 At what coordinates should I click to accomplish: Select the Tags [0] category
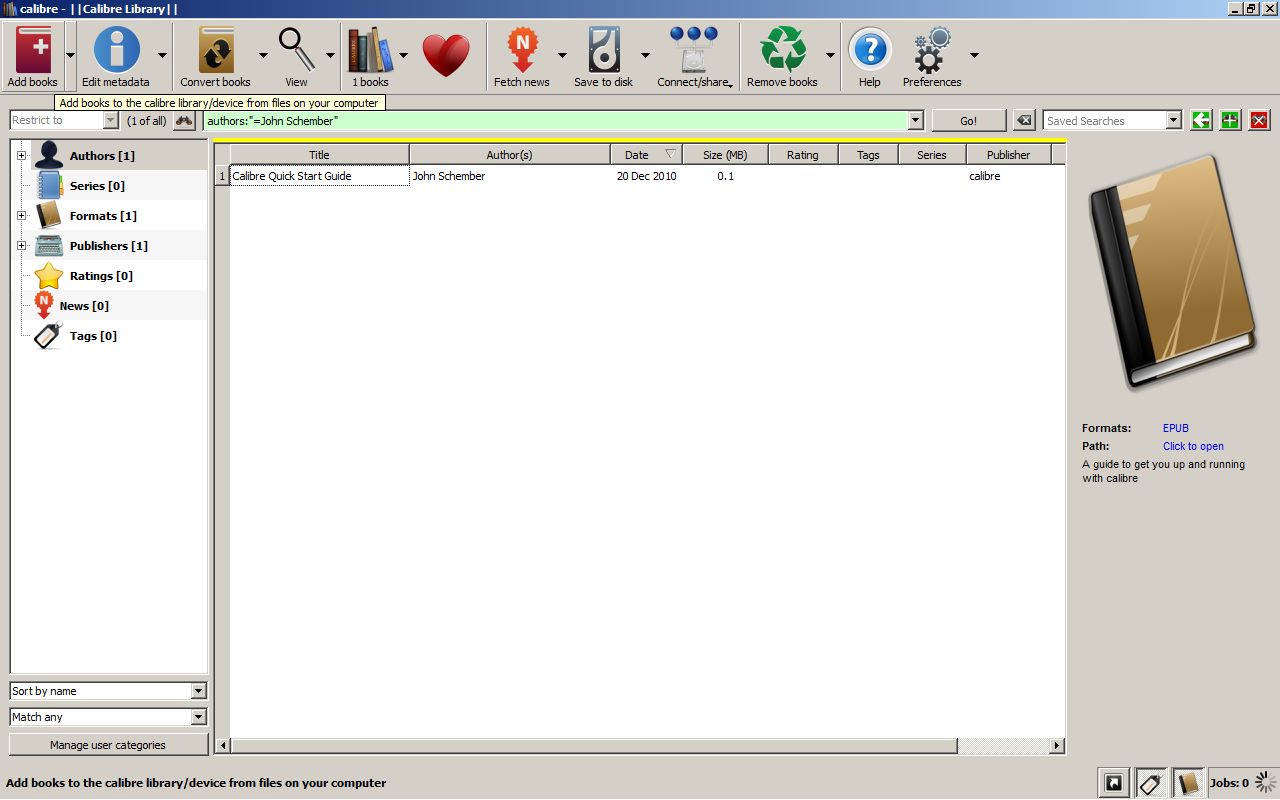click(x=93, y=336)
